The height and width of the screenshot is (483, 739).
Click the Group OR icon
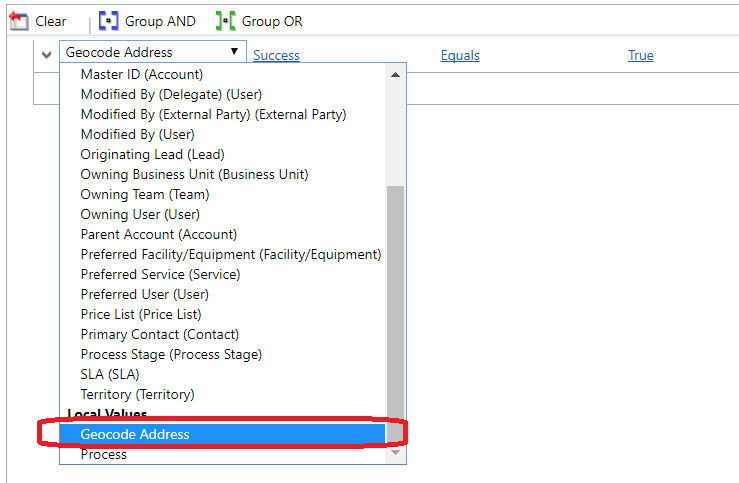point(226,21)
